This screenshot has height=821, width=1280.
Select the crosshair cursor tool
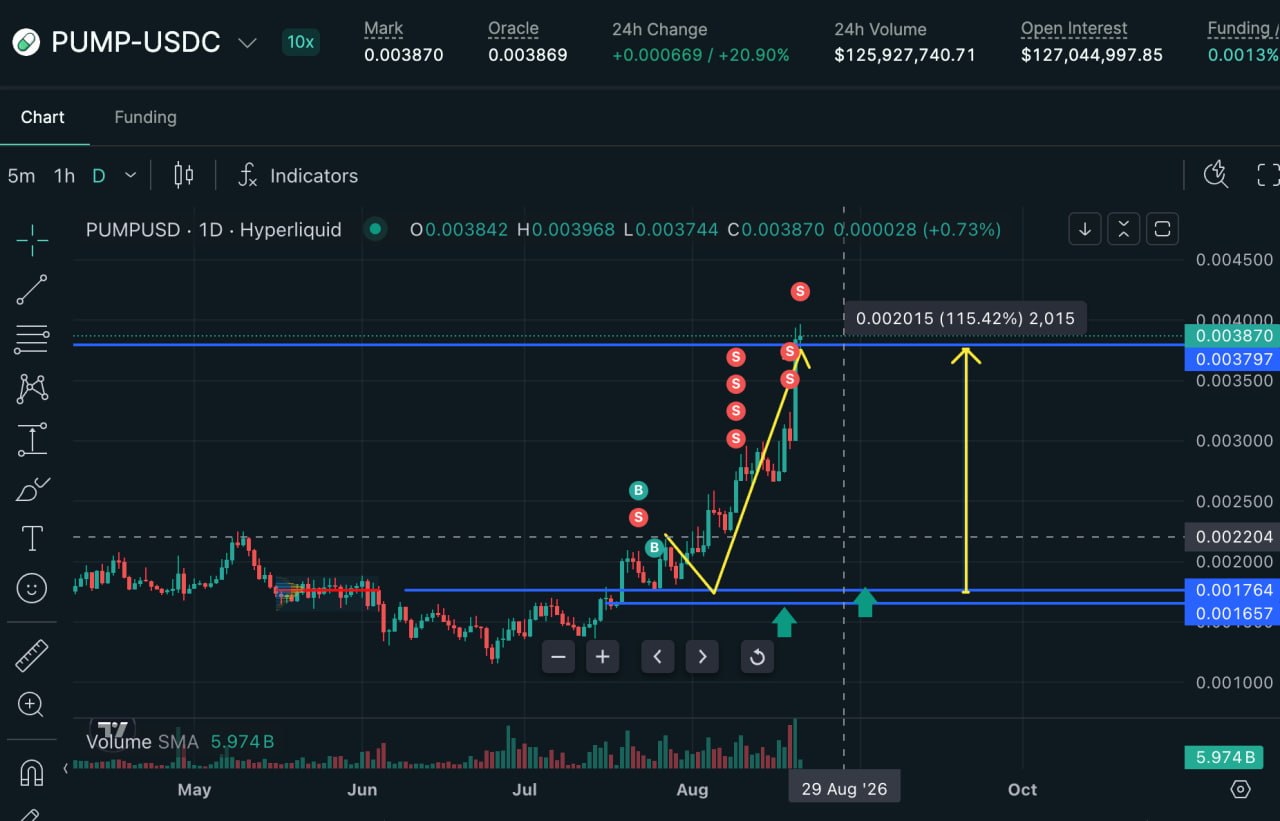coord(32,240)
